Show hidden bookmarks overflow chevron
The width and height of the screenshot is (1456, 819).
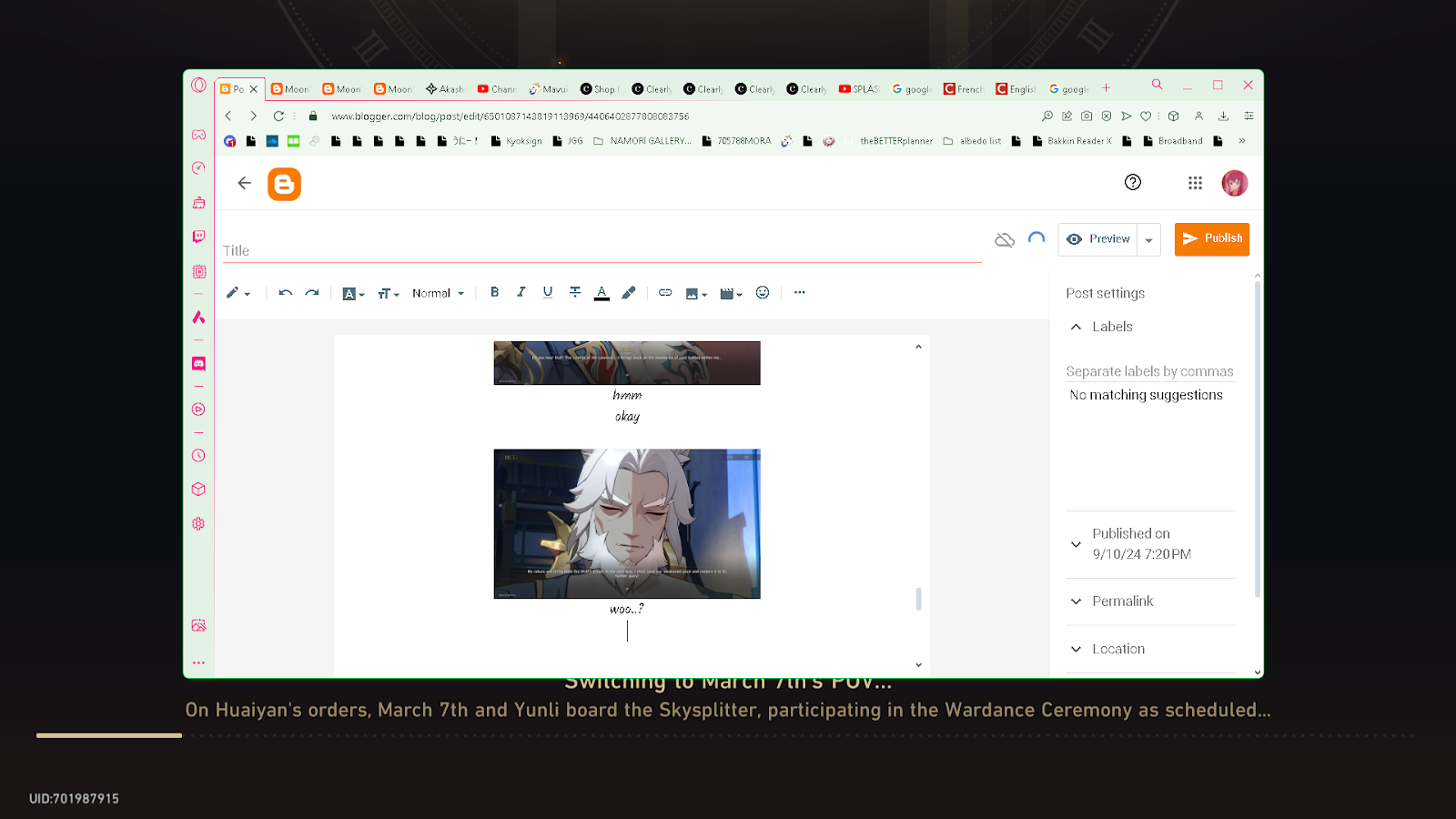click(1242, 141)
